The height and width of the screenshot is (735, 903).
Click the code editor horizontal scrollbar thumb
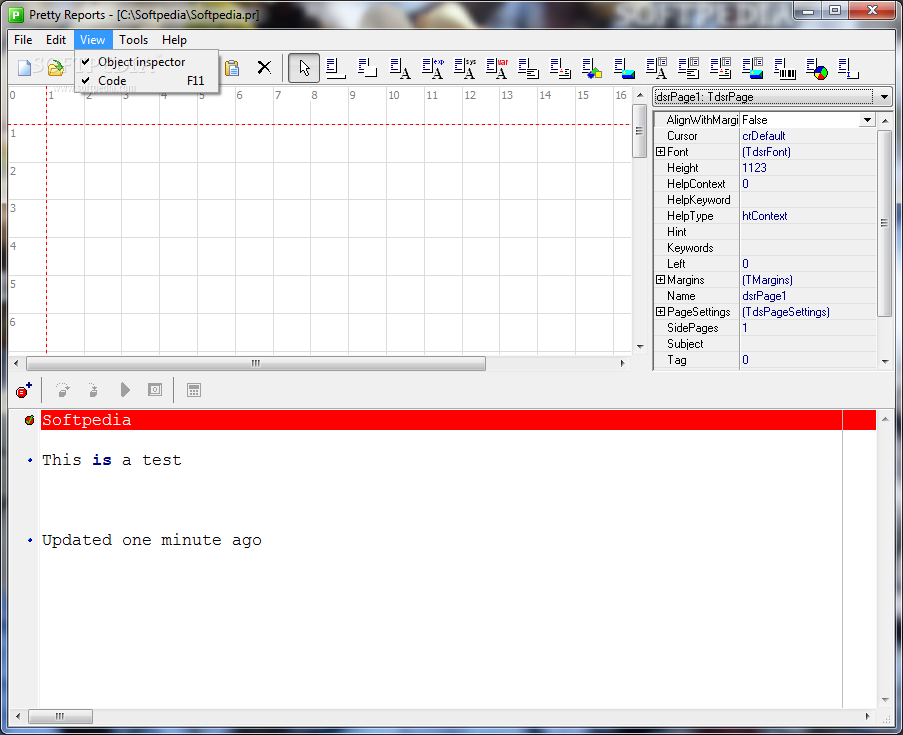tap(60, 716)
